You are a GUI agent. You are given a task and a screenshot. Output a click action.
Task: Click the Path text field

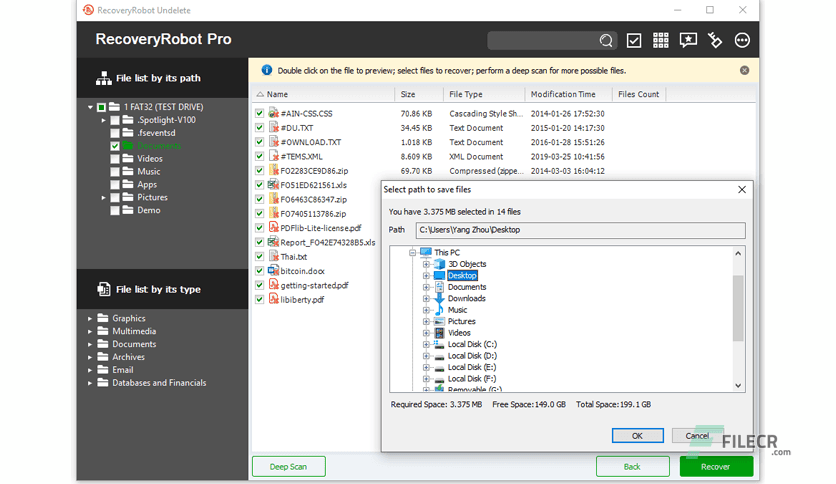(x=581, y=230)
